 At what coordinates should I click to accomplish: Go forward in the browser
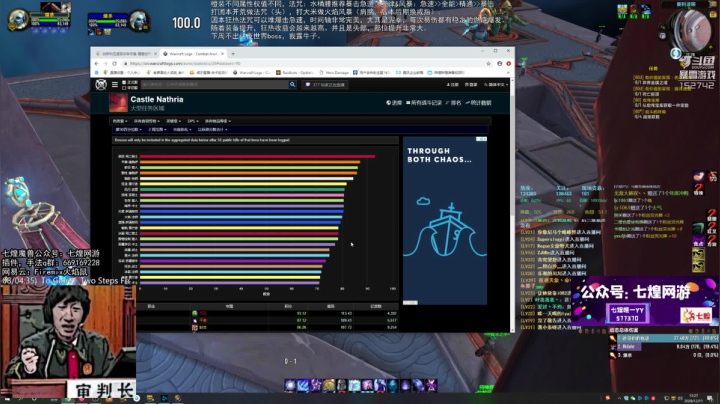tap(105, 63)
